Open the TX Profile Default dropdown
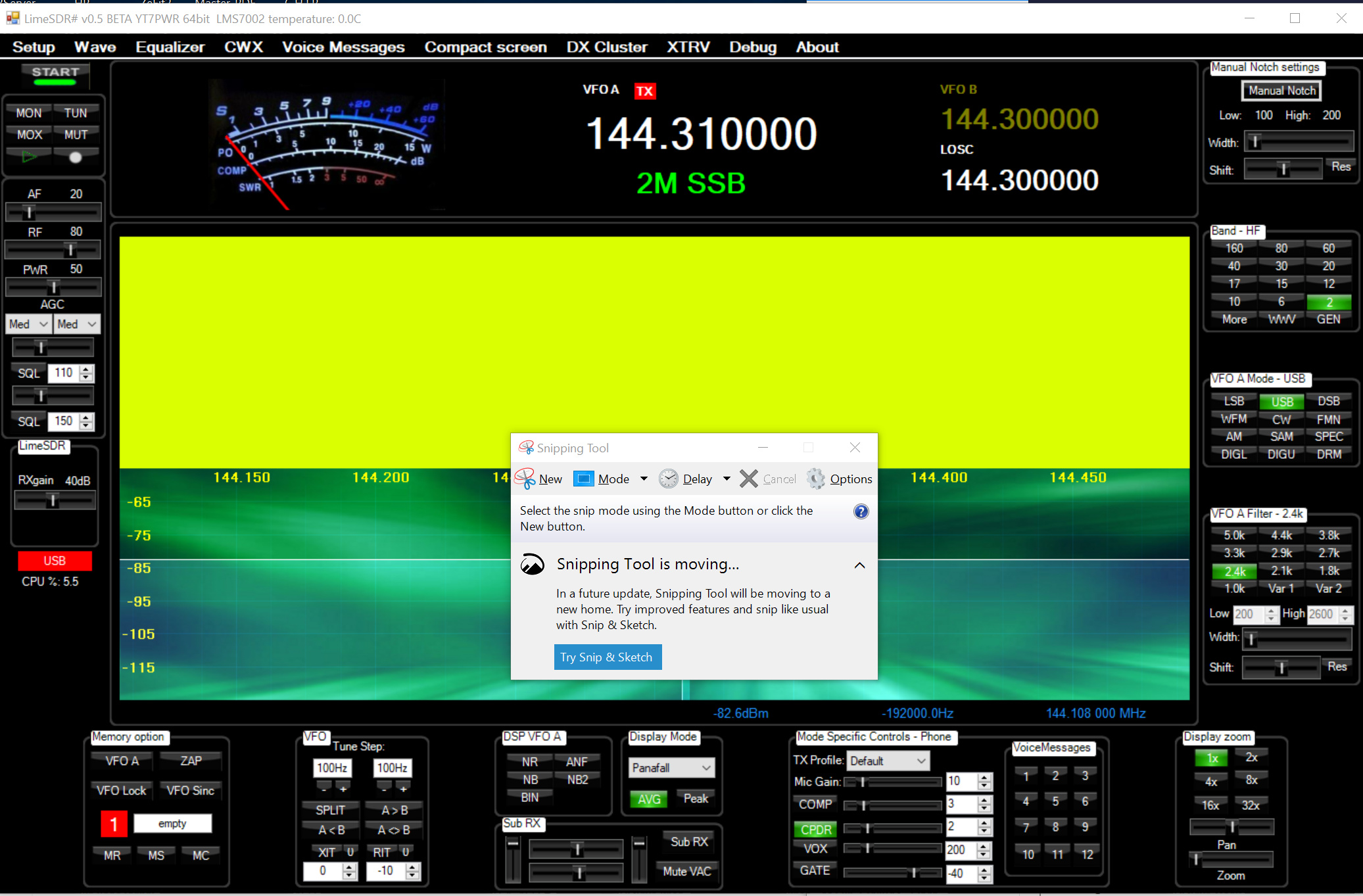Viewport: 1363px width, 896px height. (x=887, y=761)
